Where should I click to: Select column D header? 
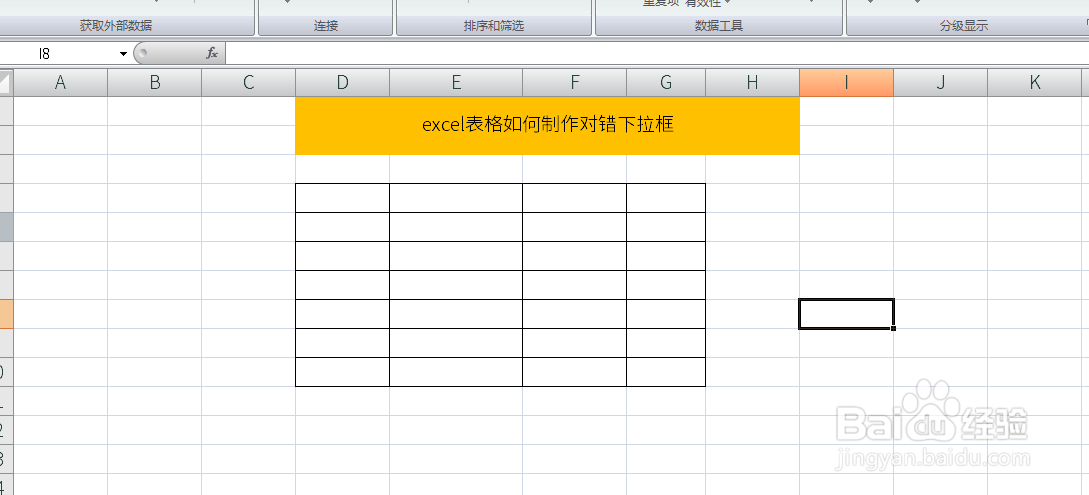pyautogui.click(x=342, y=83)
